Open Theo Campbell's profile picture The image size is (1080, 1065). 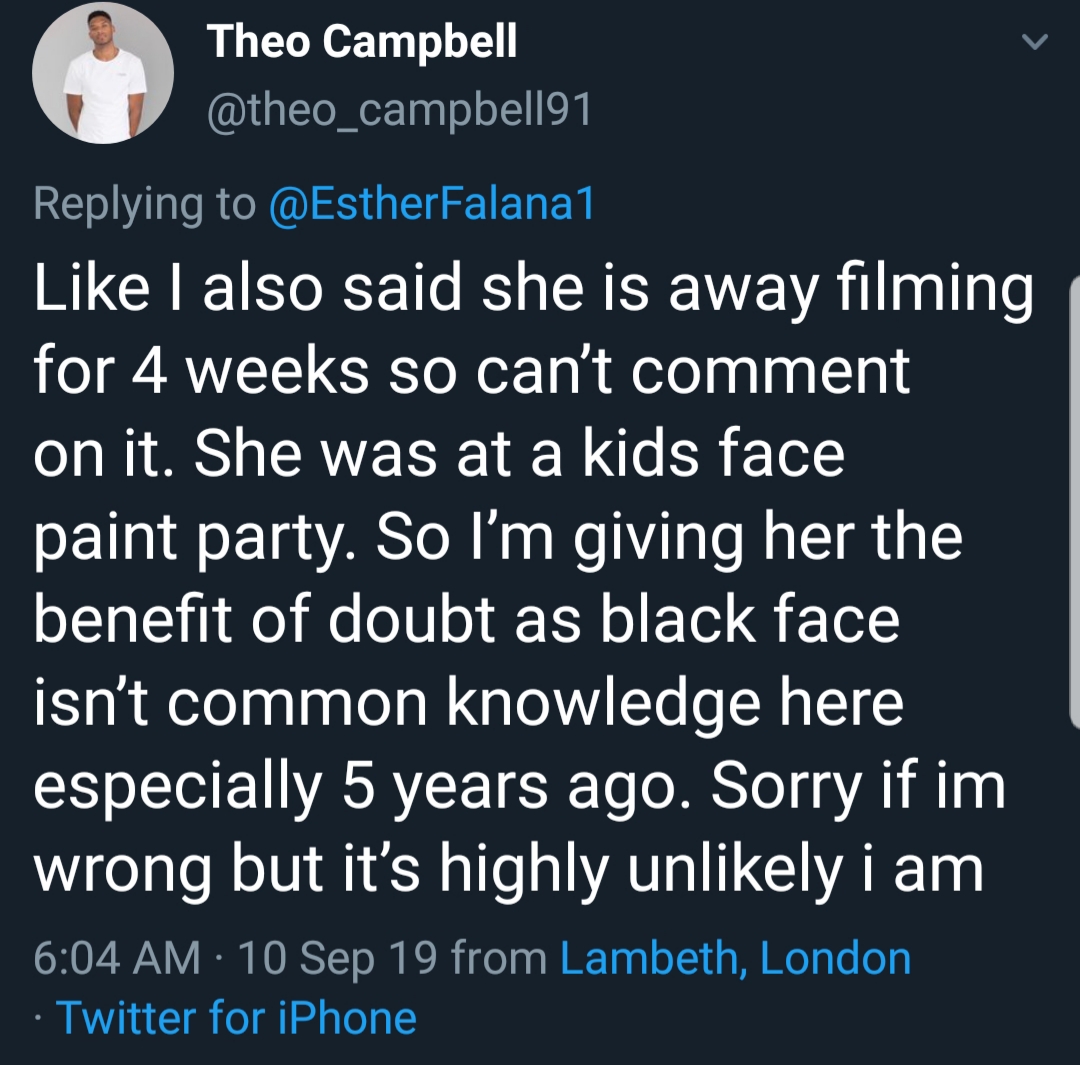coord(103,72)
